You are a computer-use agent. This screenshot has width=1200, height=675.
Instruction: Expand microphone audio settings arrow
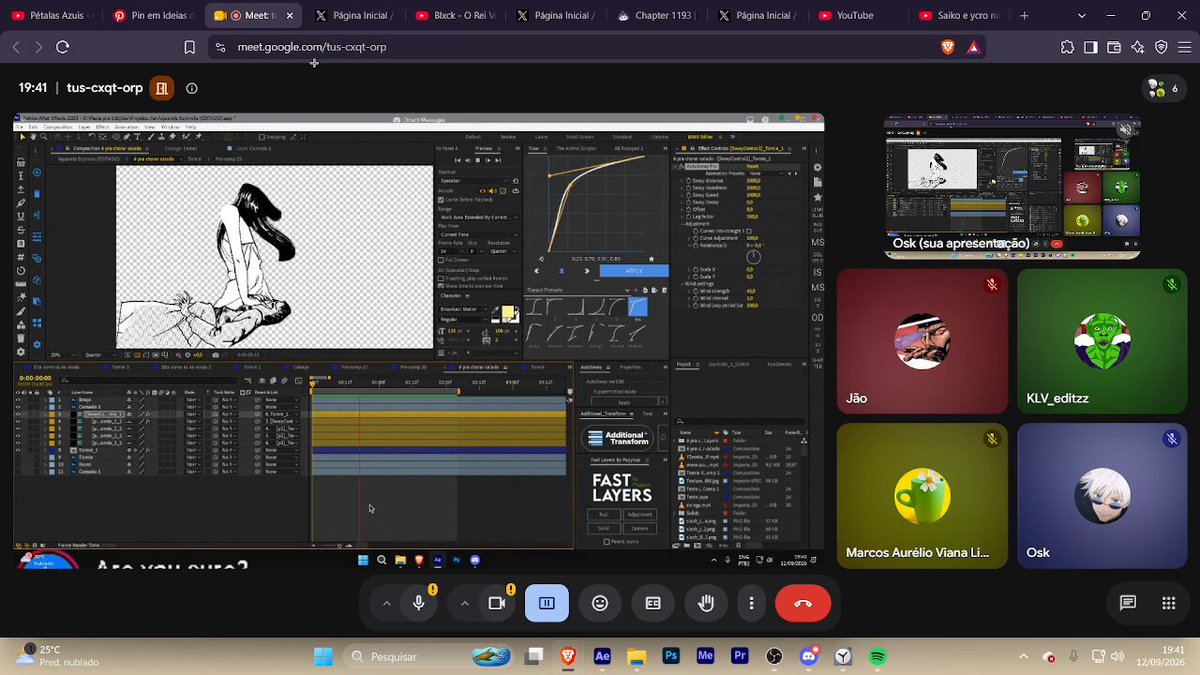[386, 603]
